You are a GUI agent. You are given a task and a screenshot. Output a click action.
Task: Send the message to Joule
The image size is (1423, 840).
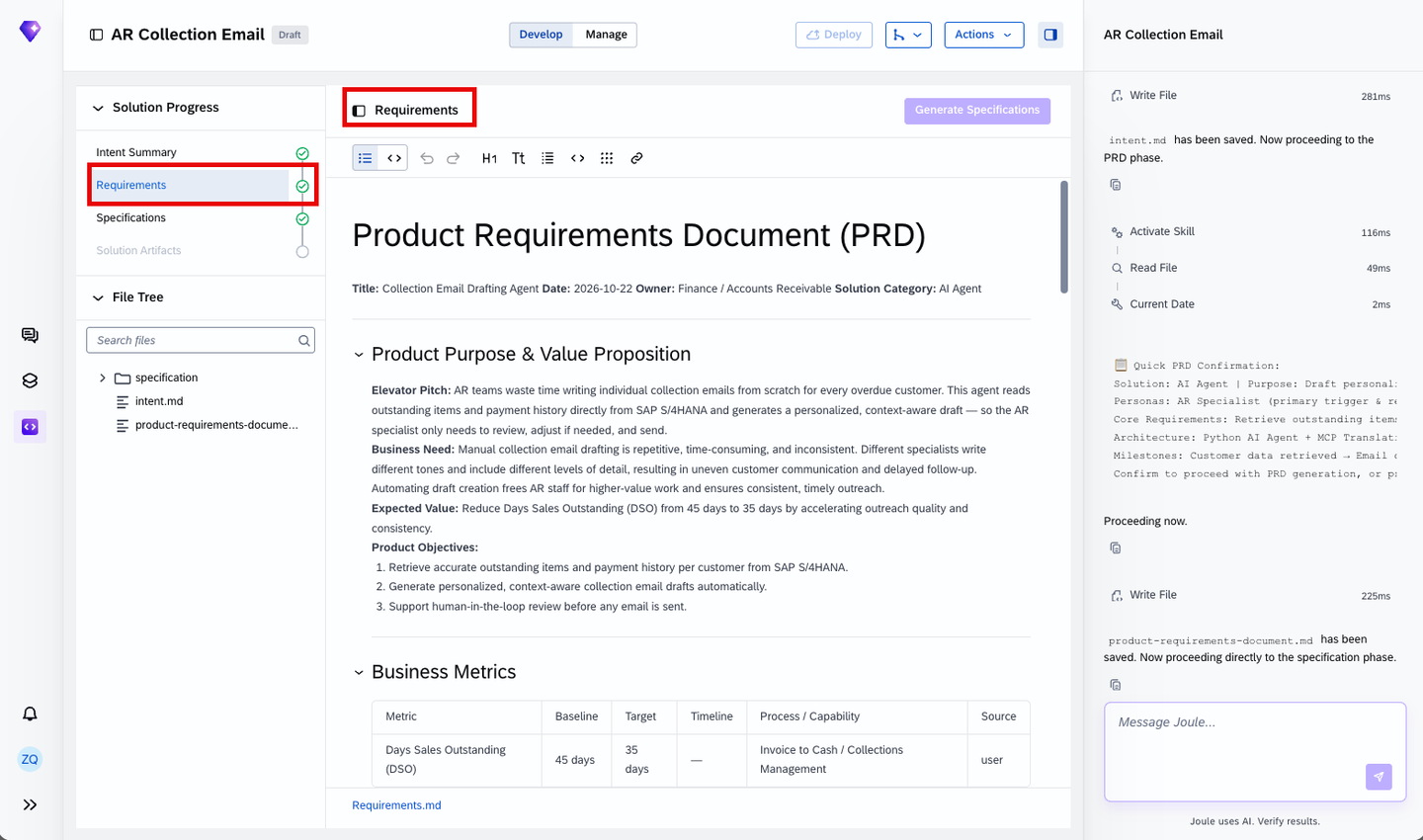coord(1379,777)
